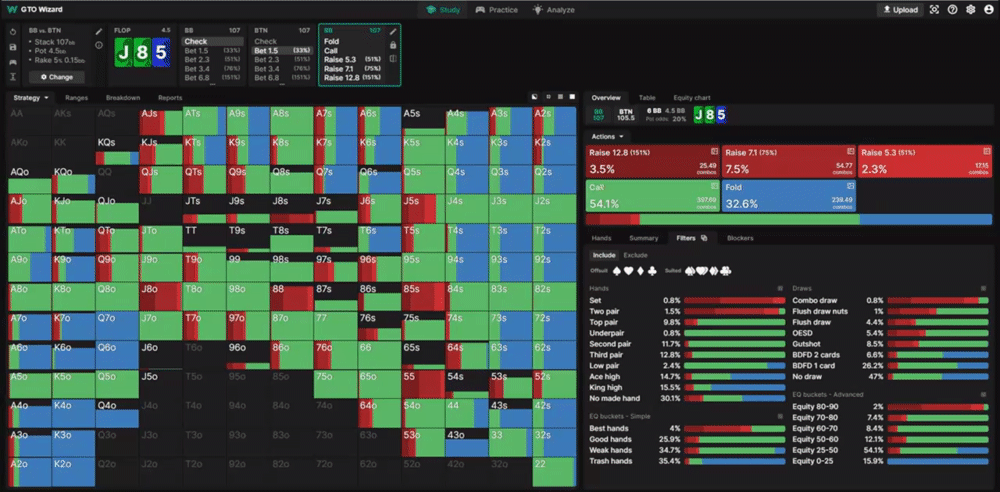Click the lock icon in the BB action card
Screen dimensions: 1000x492
393,45
